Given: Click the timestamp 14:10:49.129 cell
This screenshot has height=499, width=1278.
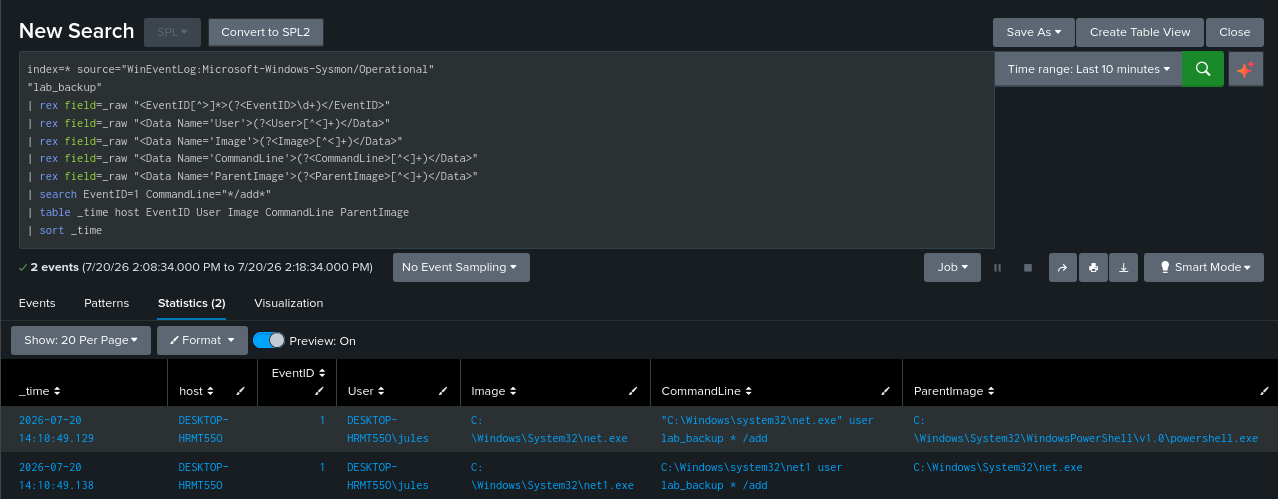Looking at the screenshot, I should click(83, 429).
